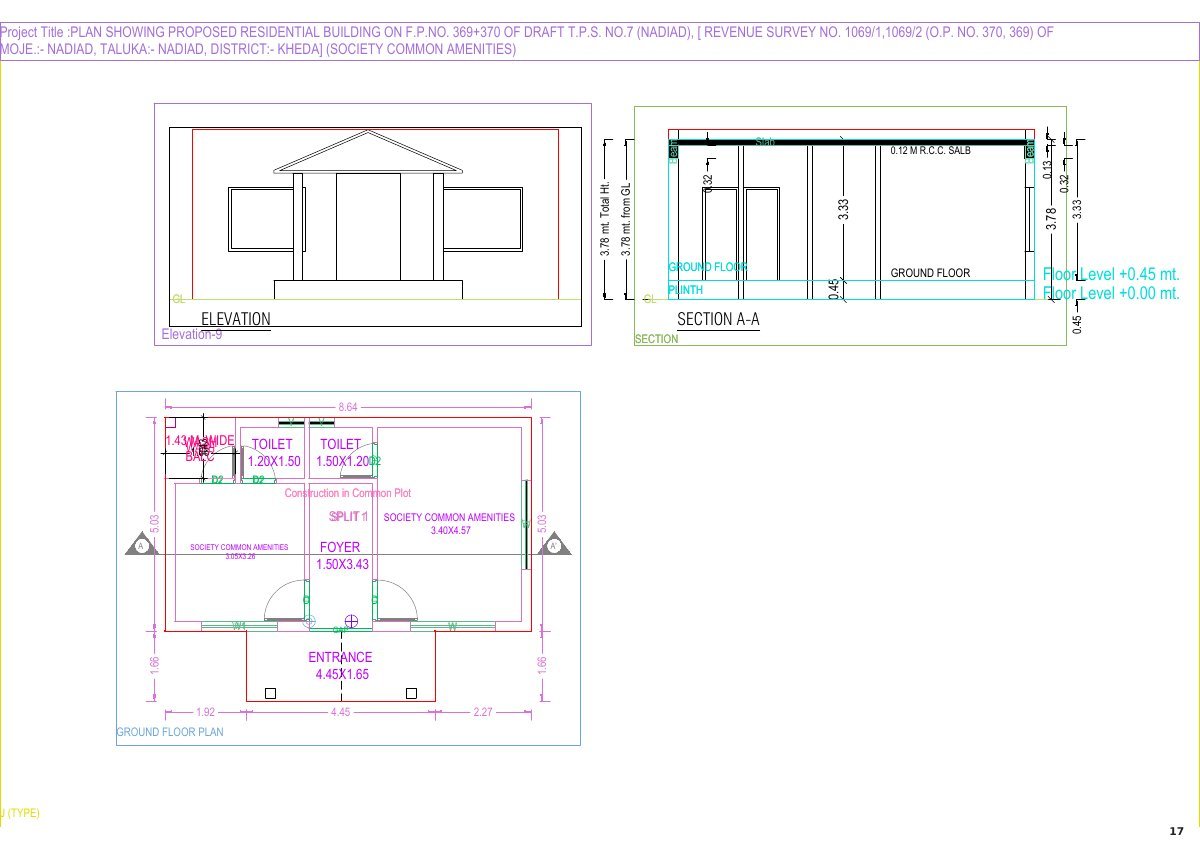Click the ELEVATION drawing title
The height and width of the screenshot is (849, 1200).
click(x=236, y=319)
